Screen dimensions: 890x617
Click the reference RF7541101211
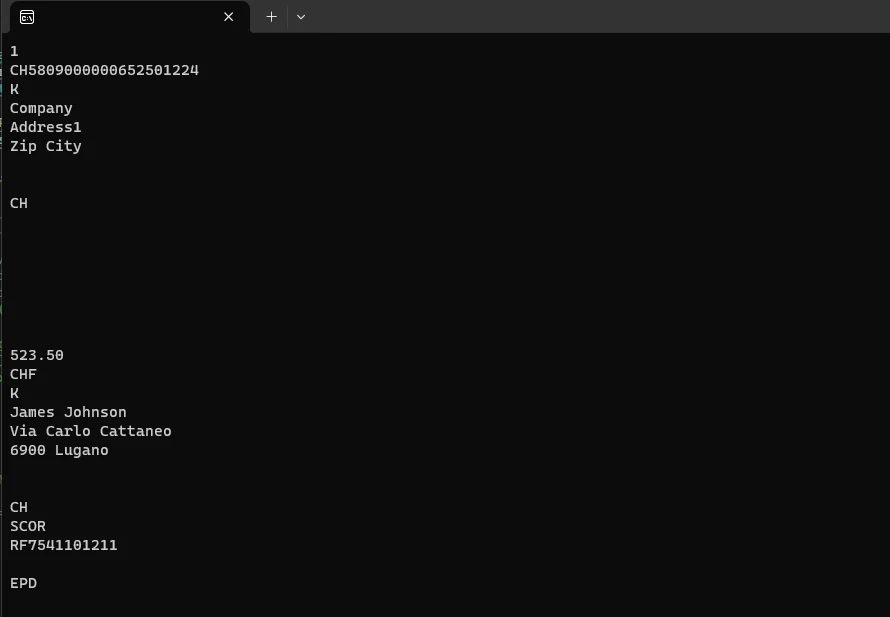[63, 545]
